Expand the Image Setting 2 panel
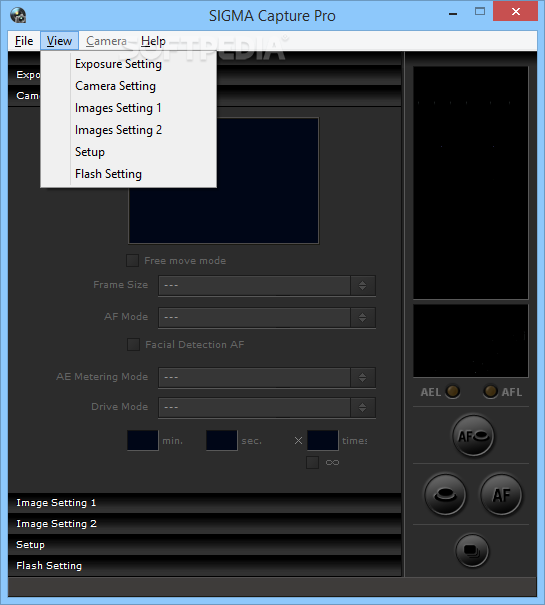Viewport: 545px width, 605px height. [205, 524]
